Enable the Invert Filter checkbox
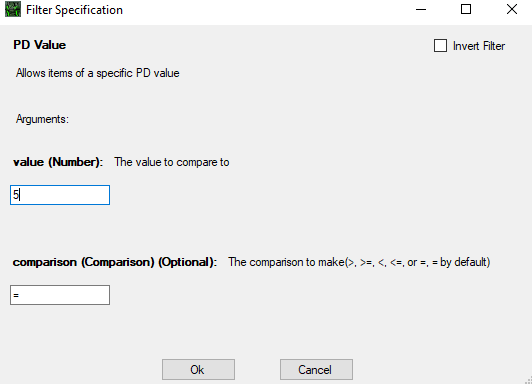The width and height of the screenshot is (532, 384). 440,46
